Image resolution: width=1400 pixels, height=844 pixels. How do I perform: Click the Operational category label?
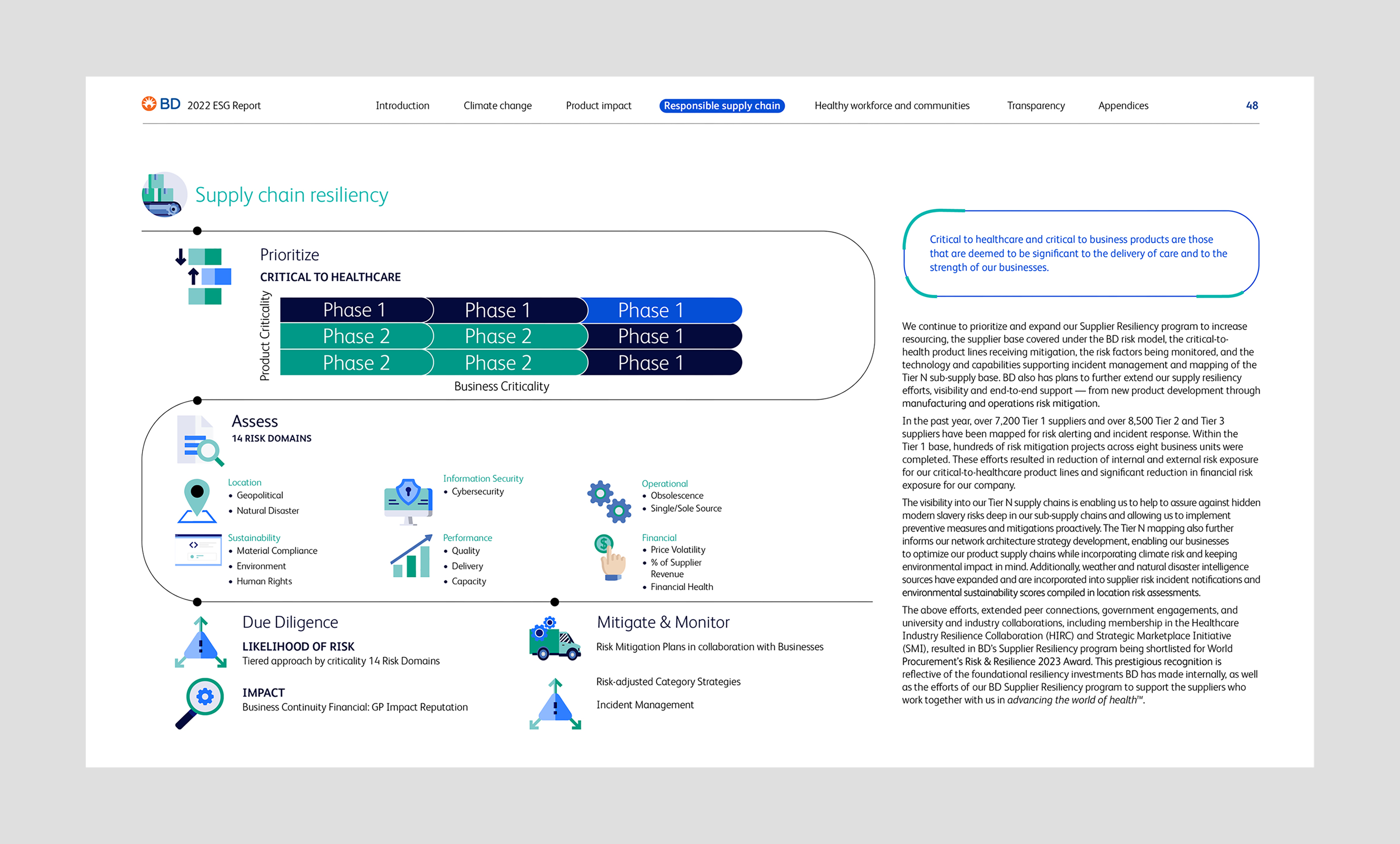(x=665, y=484)
